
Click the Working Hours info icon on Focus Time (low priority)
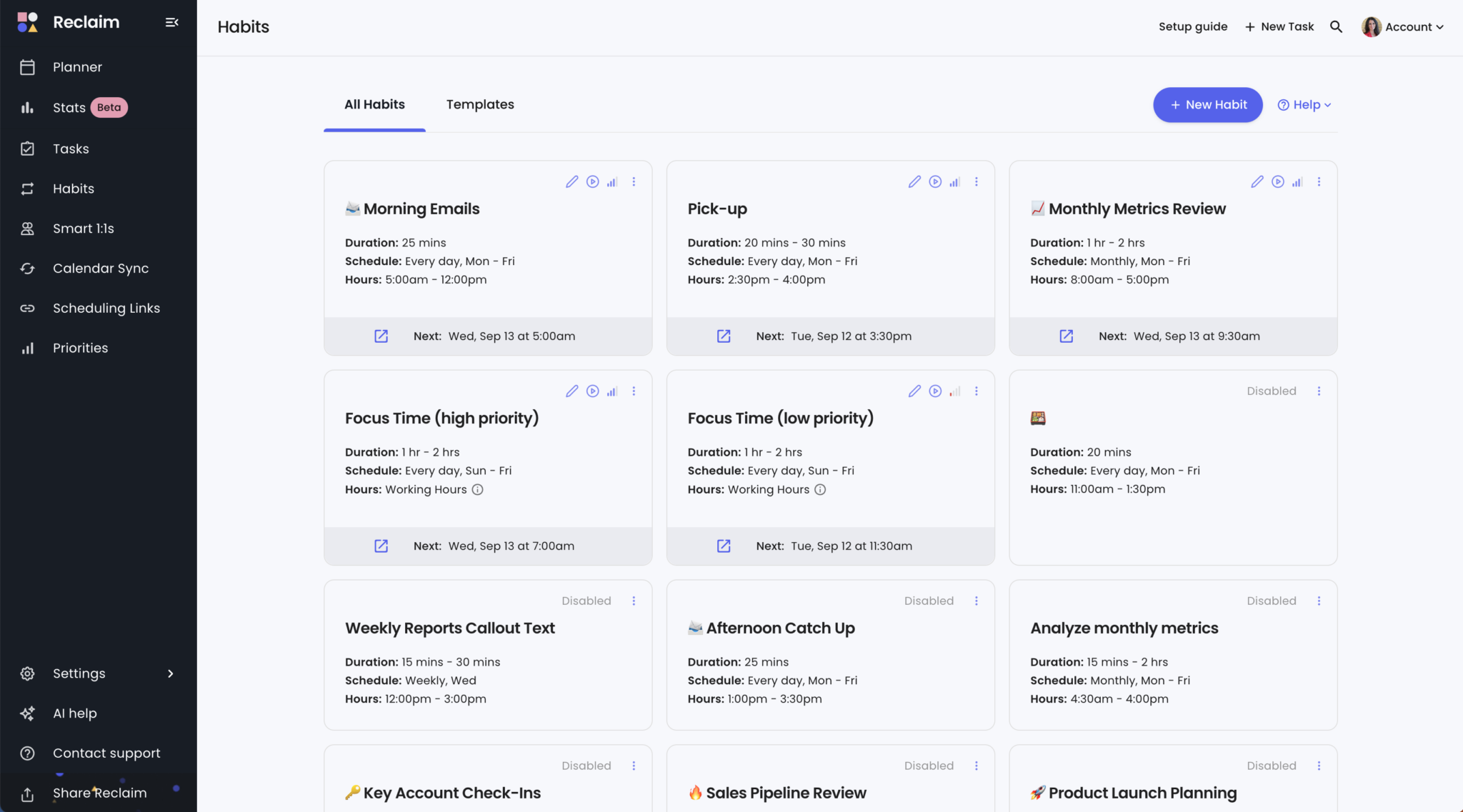pyautogui.click(x=820, y=489)
